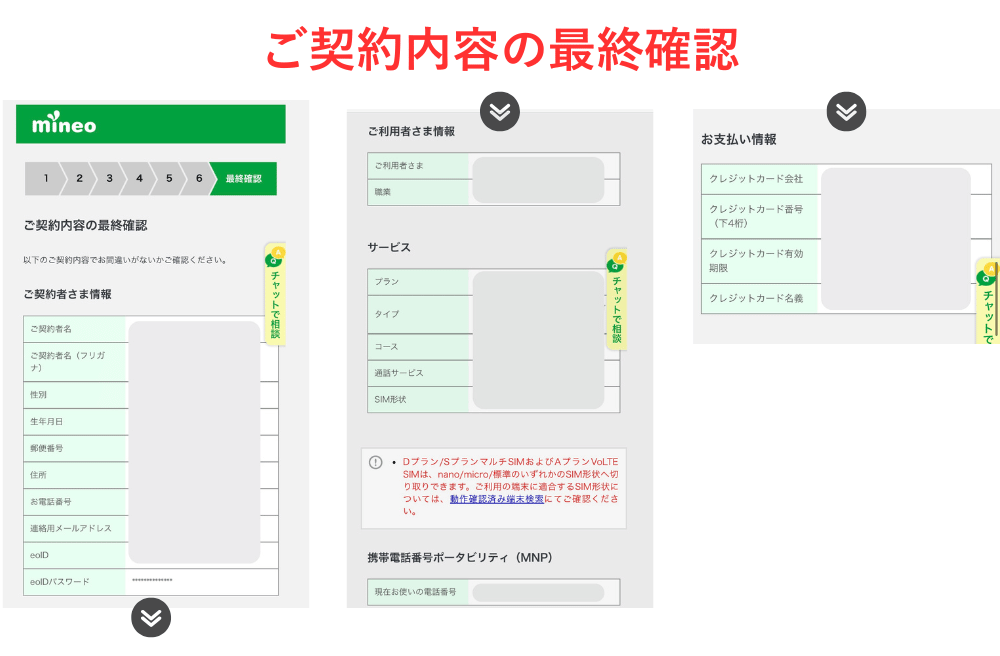This screenshot has width=1000, height=656.
Task: Click the 住所 row label
Action: (38, 475)
